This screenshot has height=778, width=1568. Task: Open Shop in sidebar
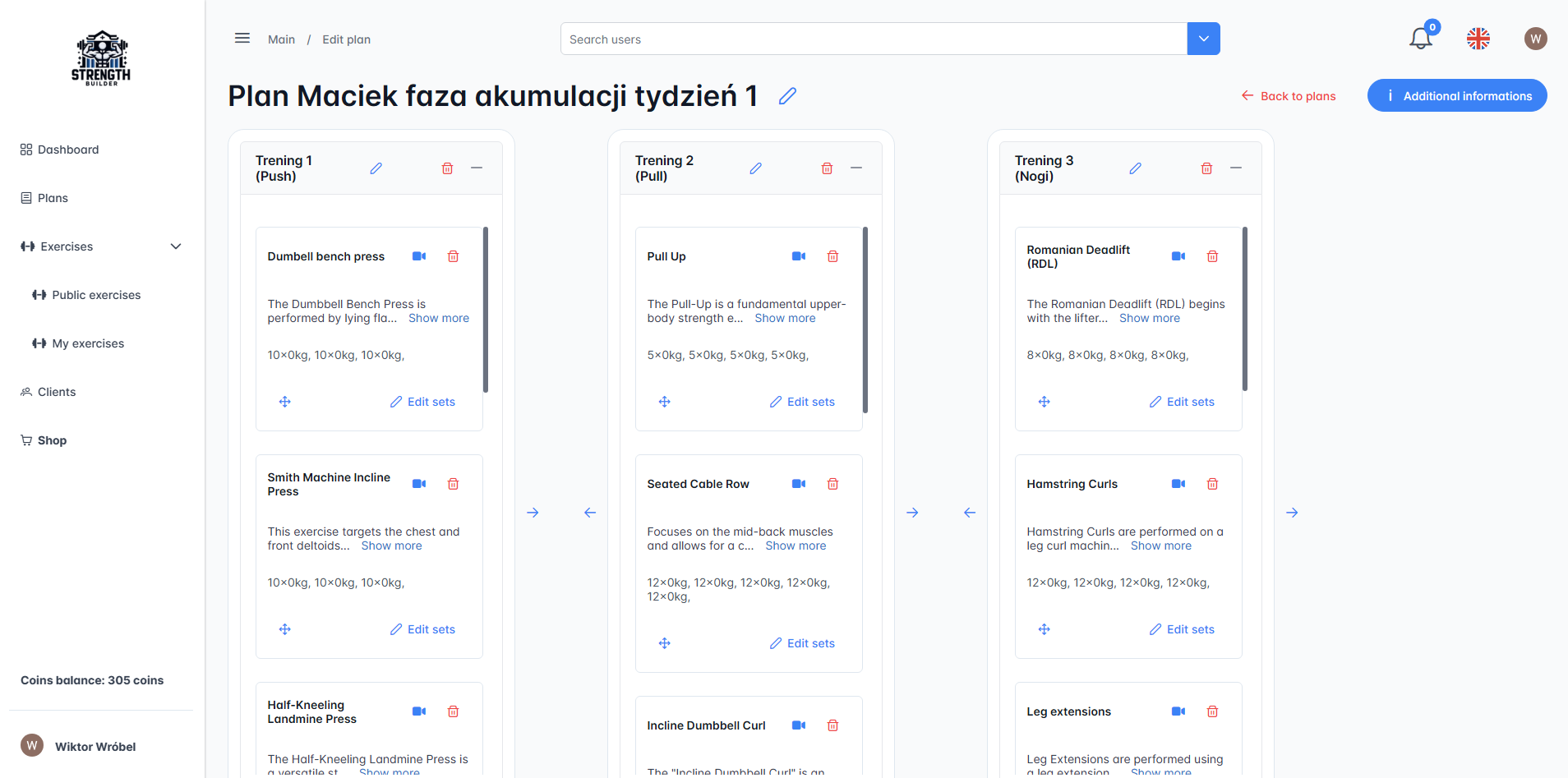point(44,440)
